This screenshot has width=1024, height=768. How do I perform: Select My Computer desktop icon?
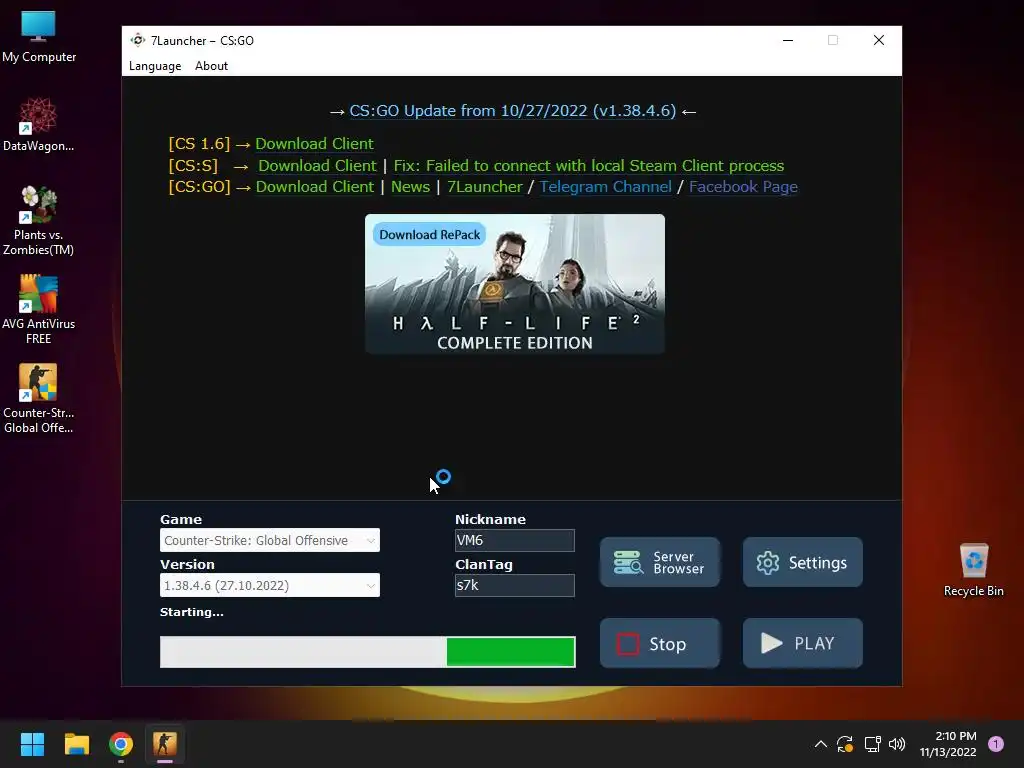39,37
